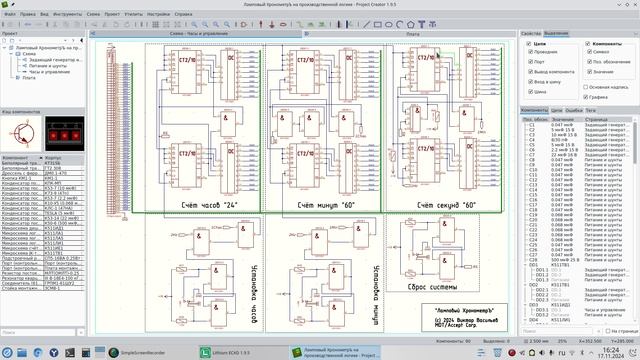
Task: Select the 'Плата' item in project tree
Action: coord(29,78)
